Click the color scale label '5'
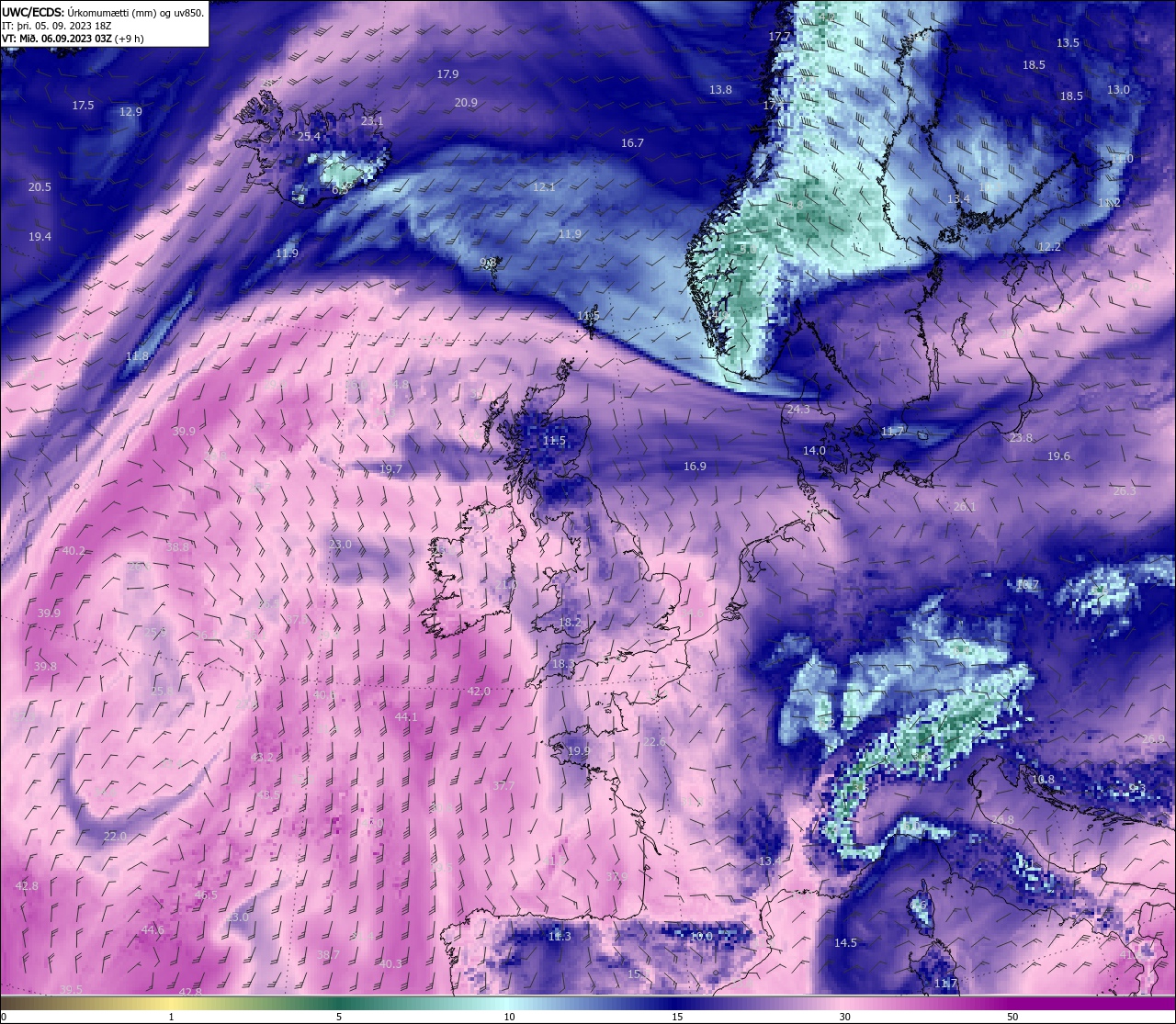The image size is (1176, 1024). (x=339, y=1017)
